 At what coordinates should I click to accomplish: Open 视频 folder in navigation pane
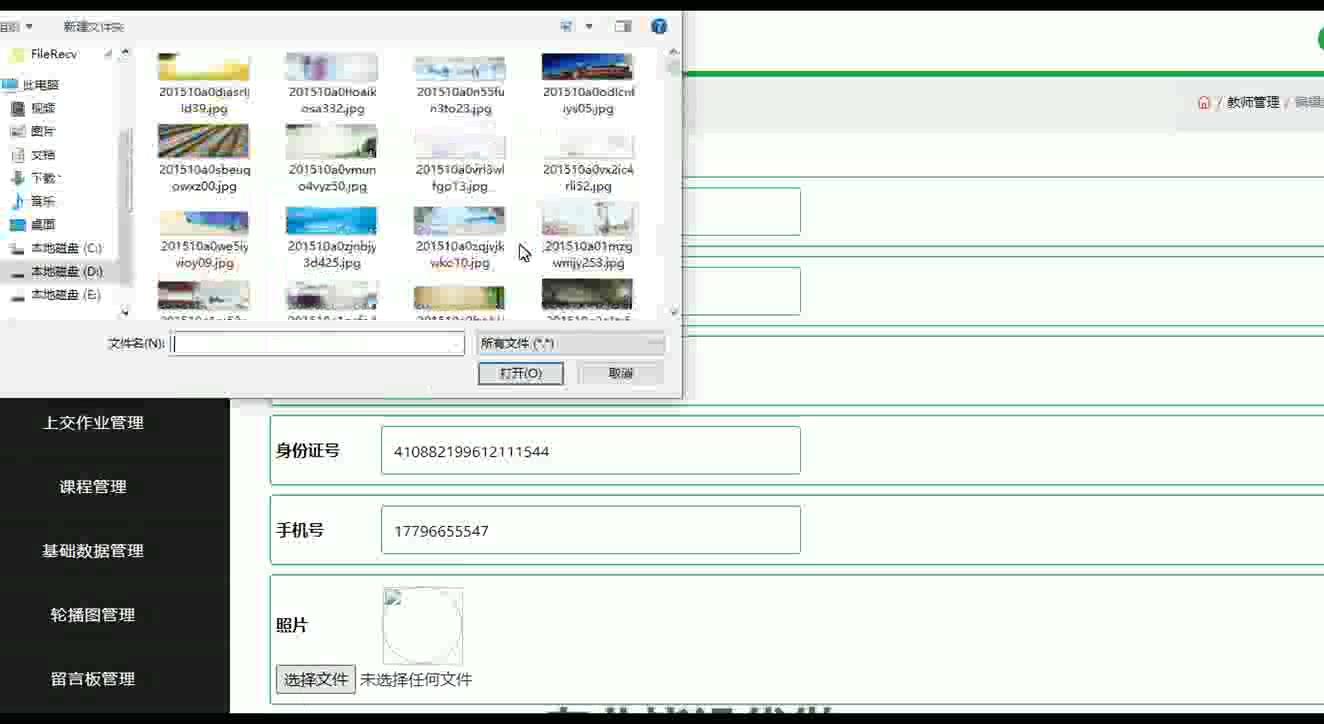[x=43, y=108]
